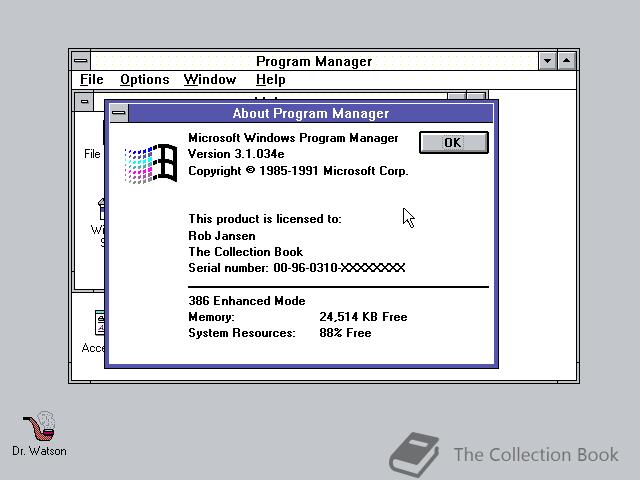Screen dimensions: 640x480
Task: Click the Dr. Watson label on the desktop
Action: coord(39,451)
